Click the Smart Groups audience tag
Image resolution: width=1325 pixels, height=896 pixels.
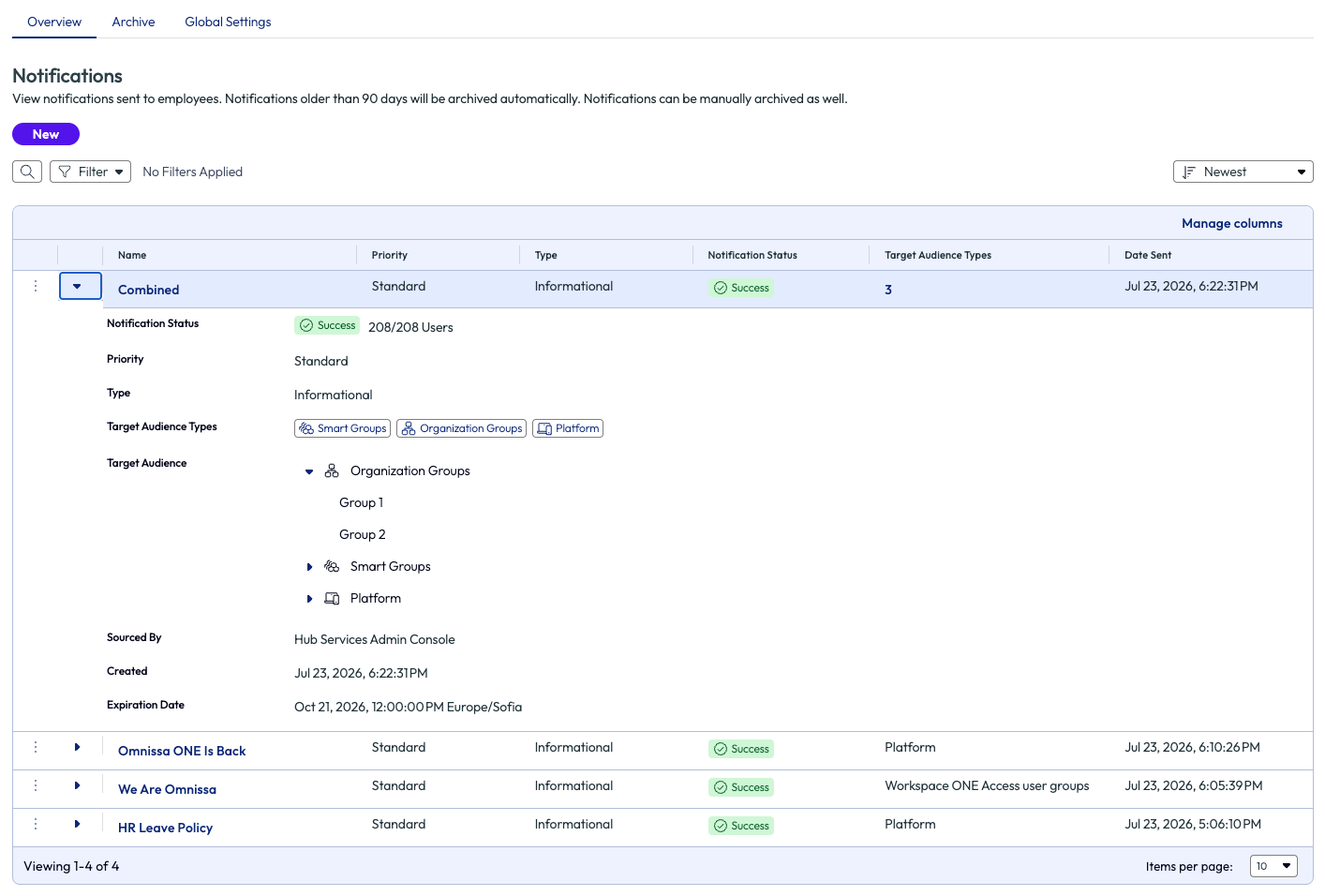coord(342,428)
